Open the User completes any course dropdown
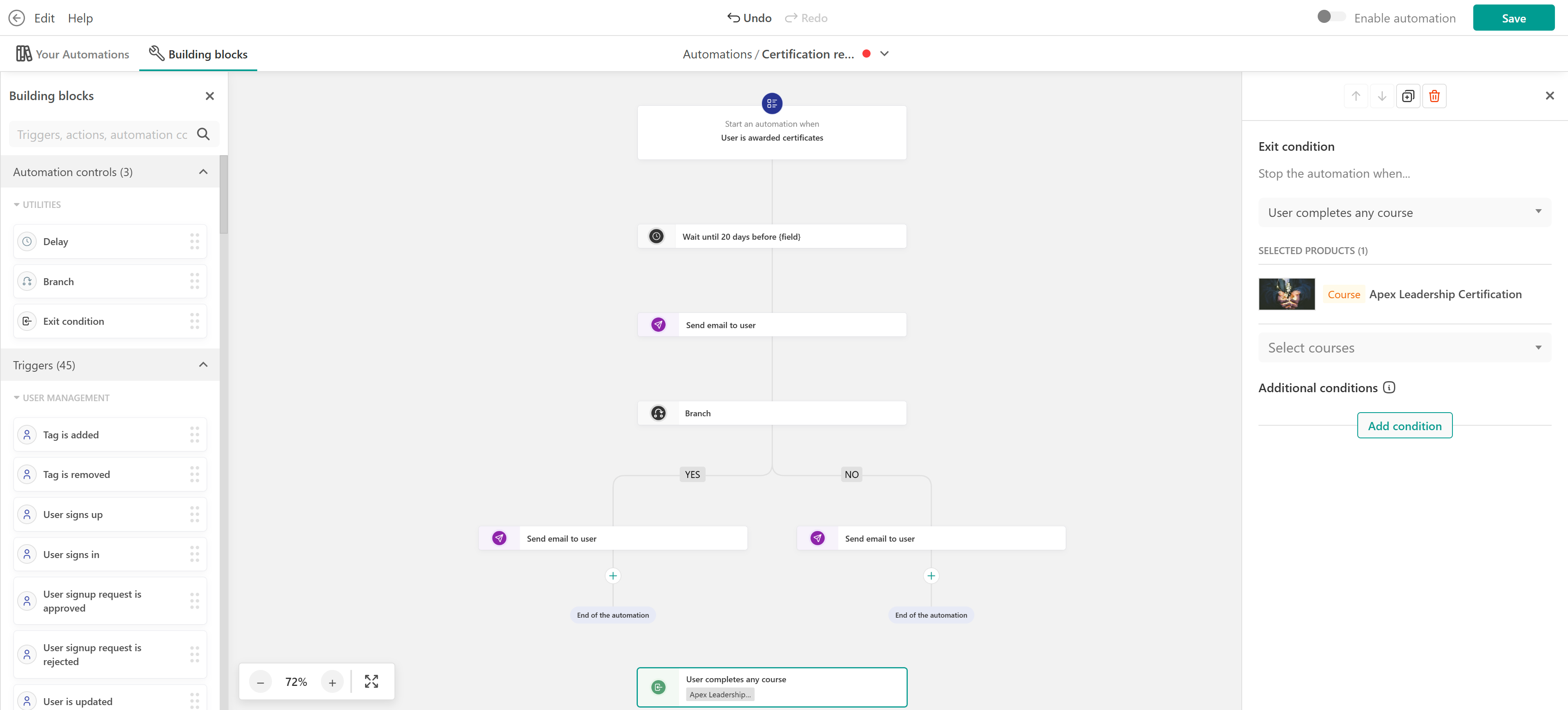 click(1404, 212)
